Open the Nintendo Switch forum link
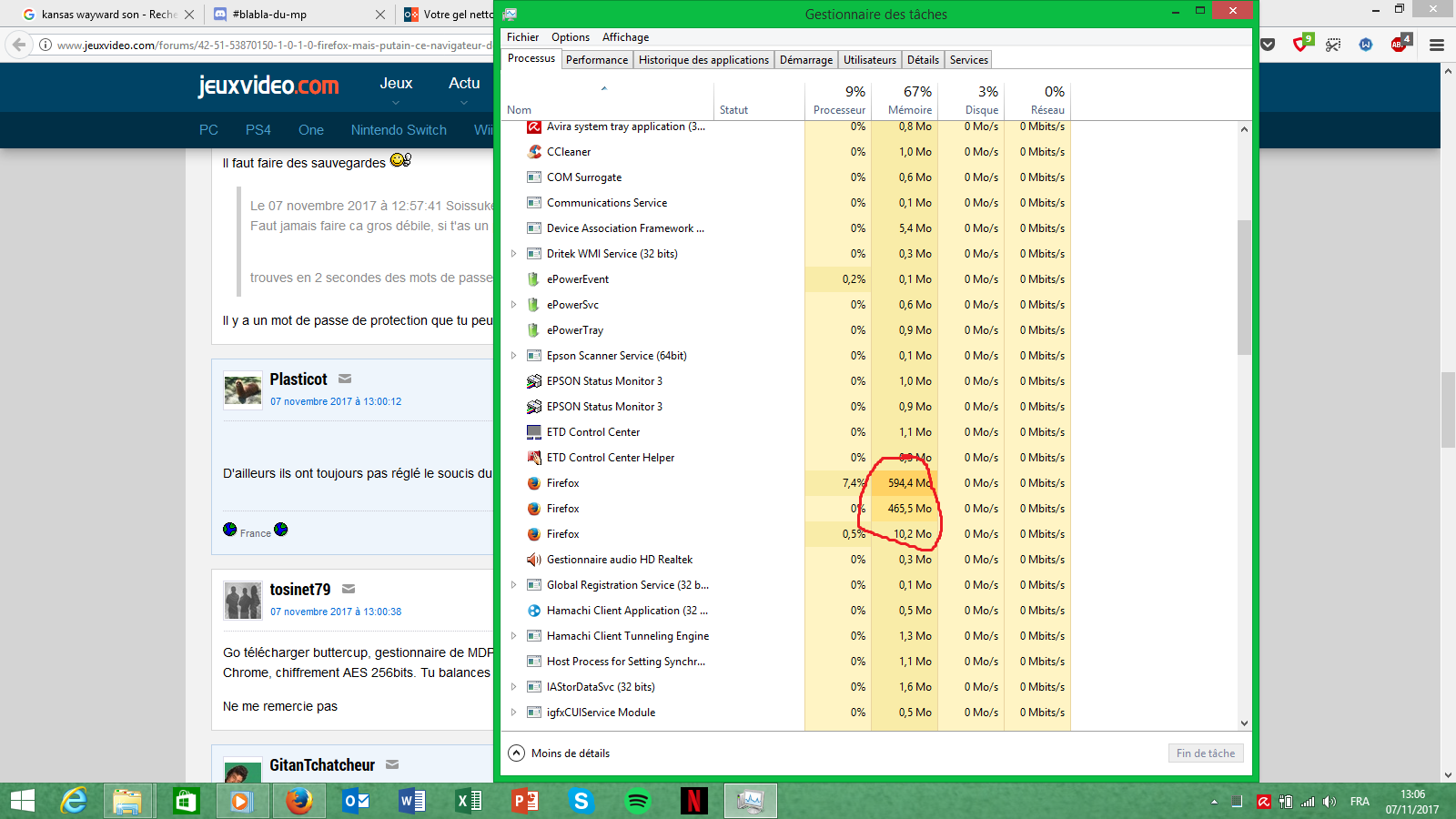Image resolution: width=1456 pixels, height=819 pixels. pos(399,130)
